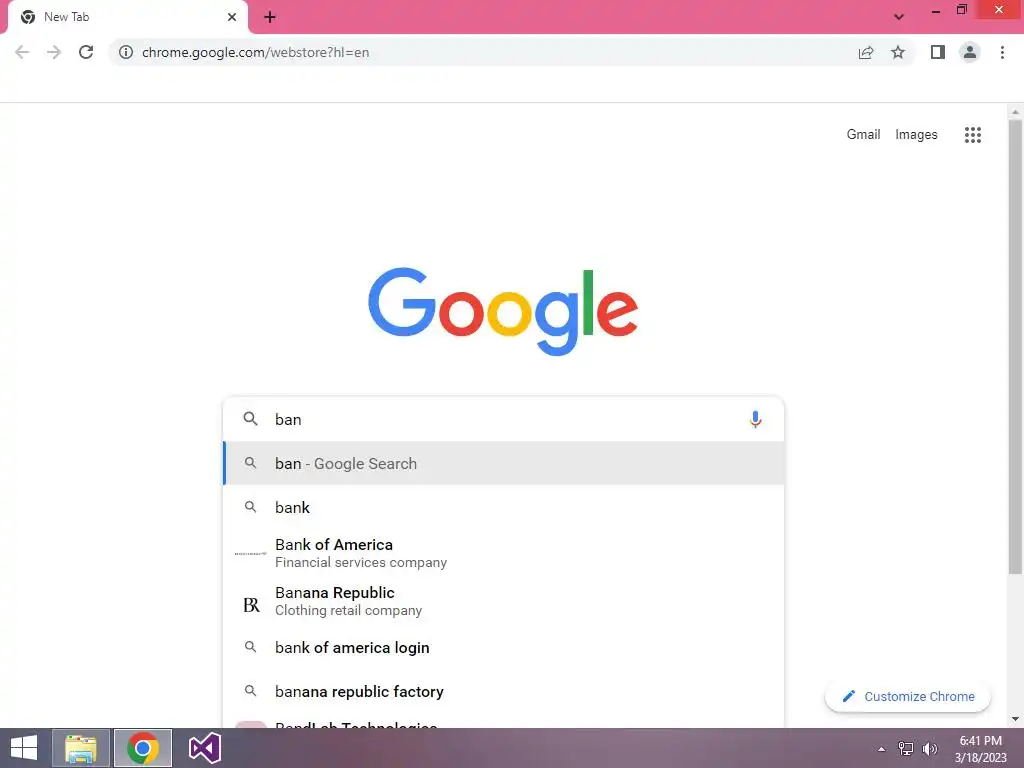Open Visual Studio from the taskbar
This screenshot has width=1024, height=768.
[204, 748]
